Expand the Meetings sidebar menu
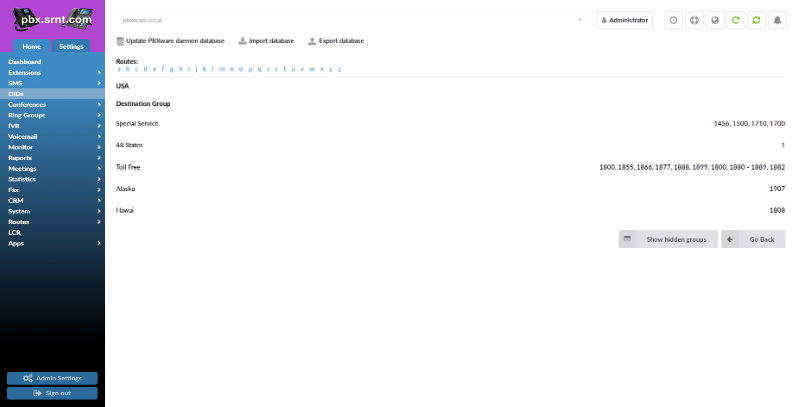 coord(52,168)
